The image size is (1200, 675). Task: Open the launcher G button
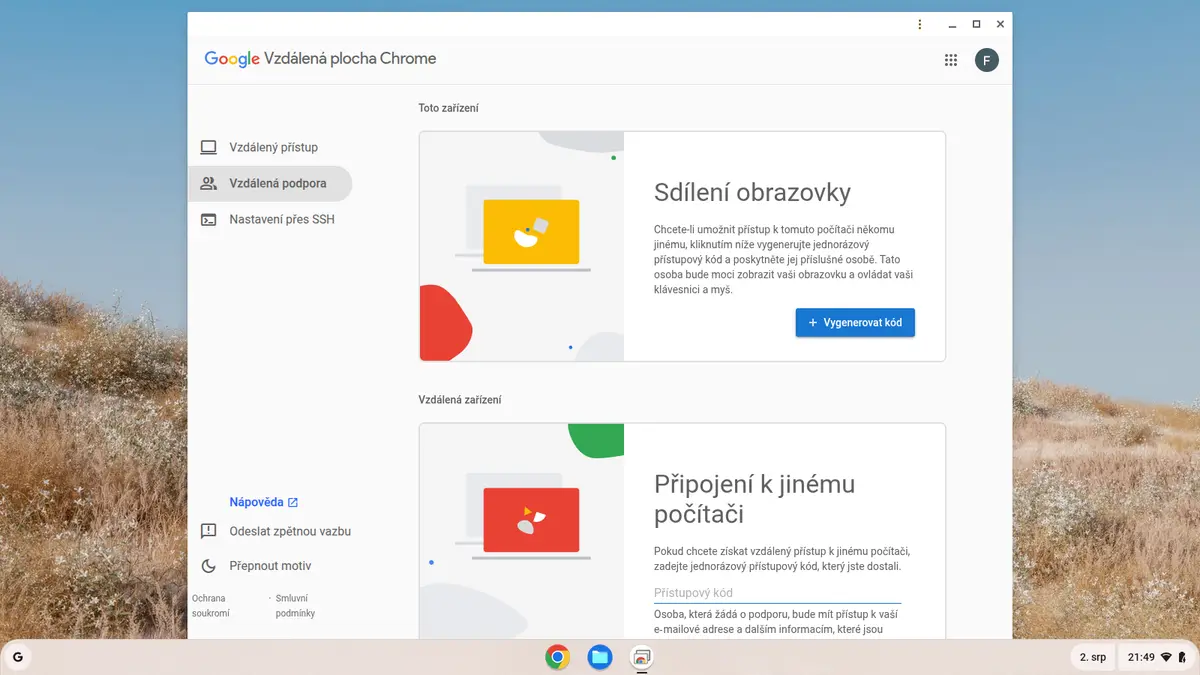pos(18,657)
